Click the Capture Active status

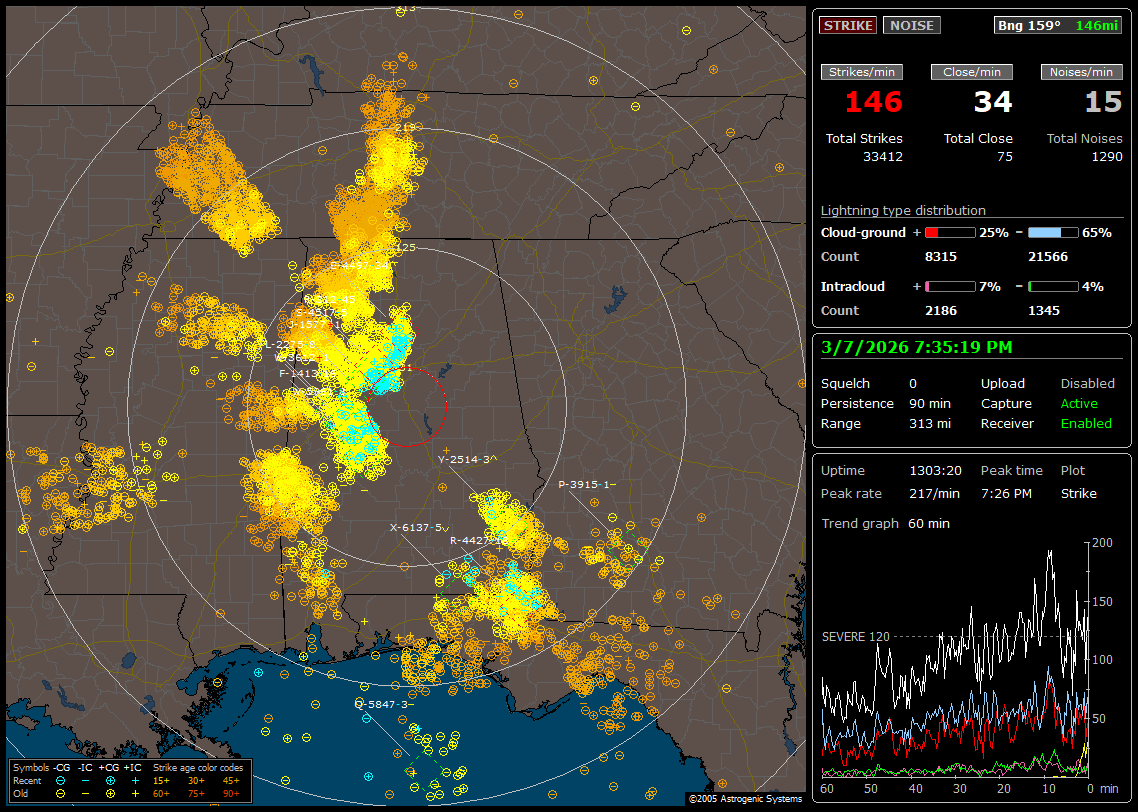[x=1079, y=403]
